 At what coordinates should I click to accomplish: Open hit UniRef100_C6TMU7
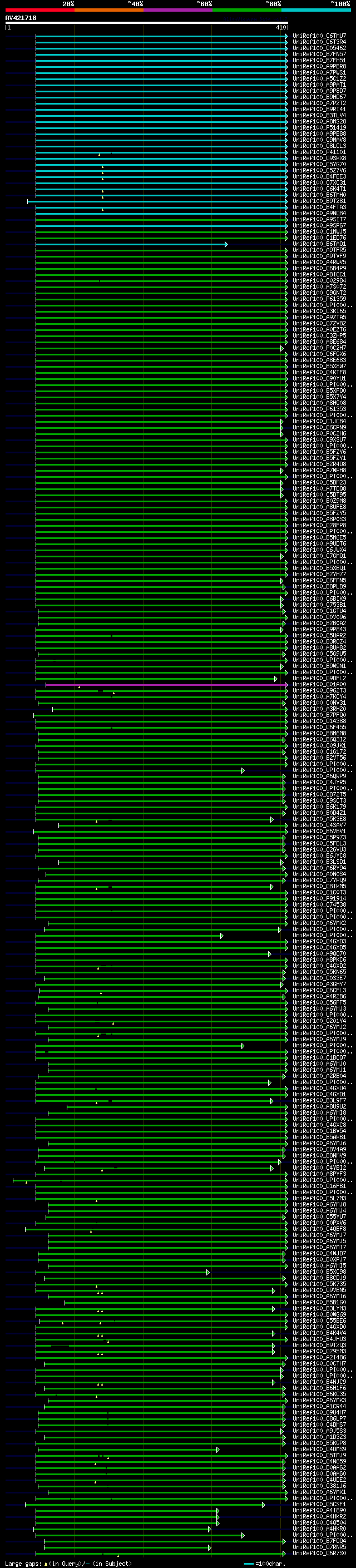319,36
